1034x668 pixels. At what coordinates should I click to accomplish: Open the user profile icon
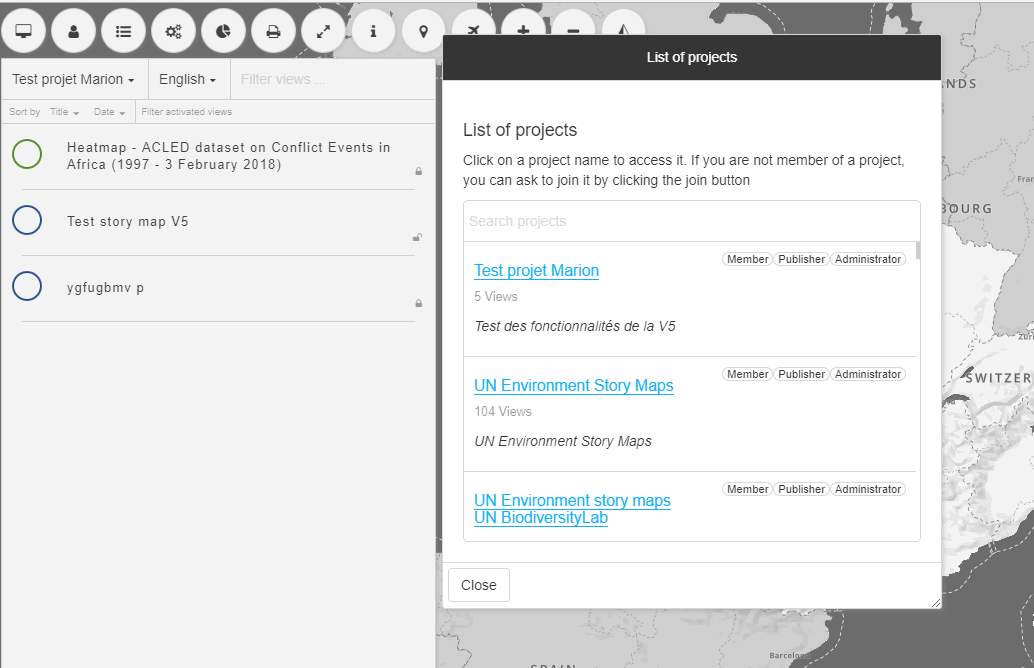74,31
